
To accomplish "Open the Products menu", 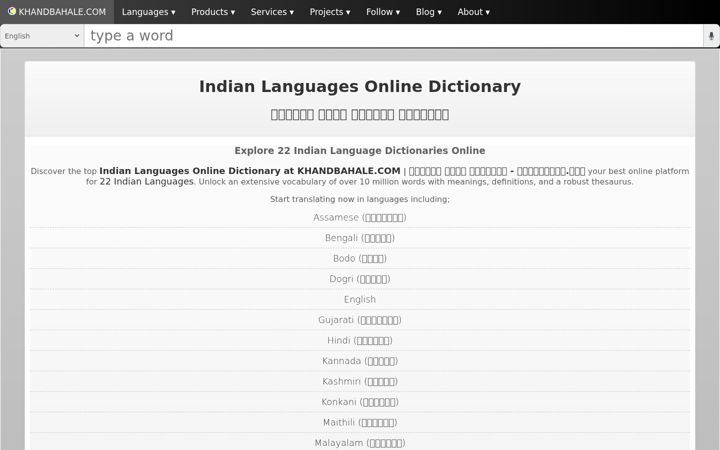I will [x=213, y=12].
